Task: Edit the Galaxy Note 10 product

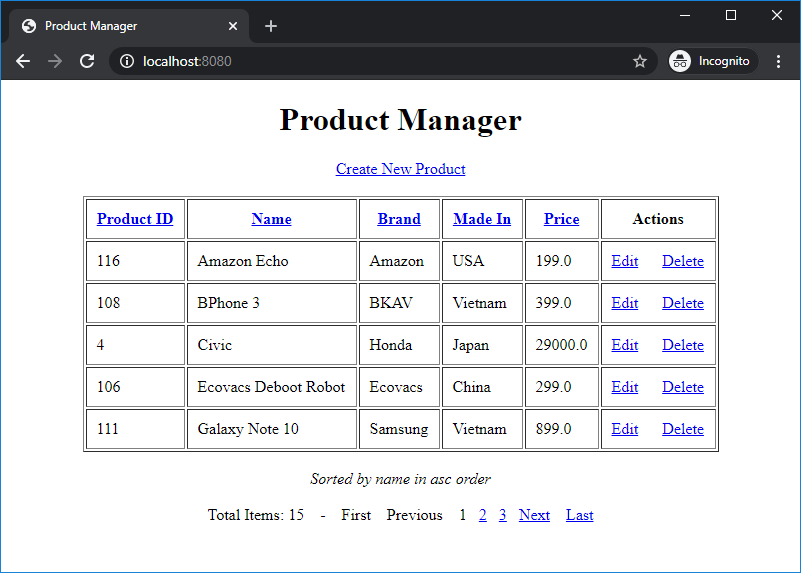Action: click(x=625, y=429)
